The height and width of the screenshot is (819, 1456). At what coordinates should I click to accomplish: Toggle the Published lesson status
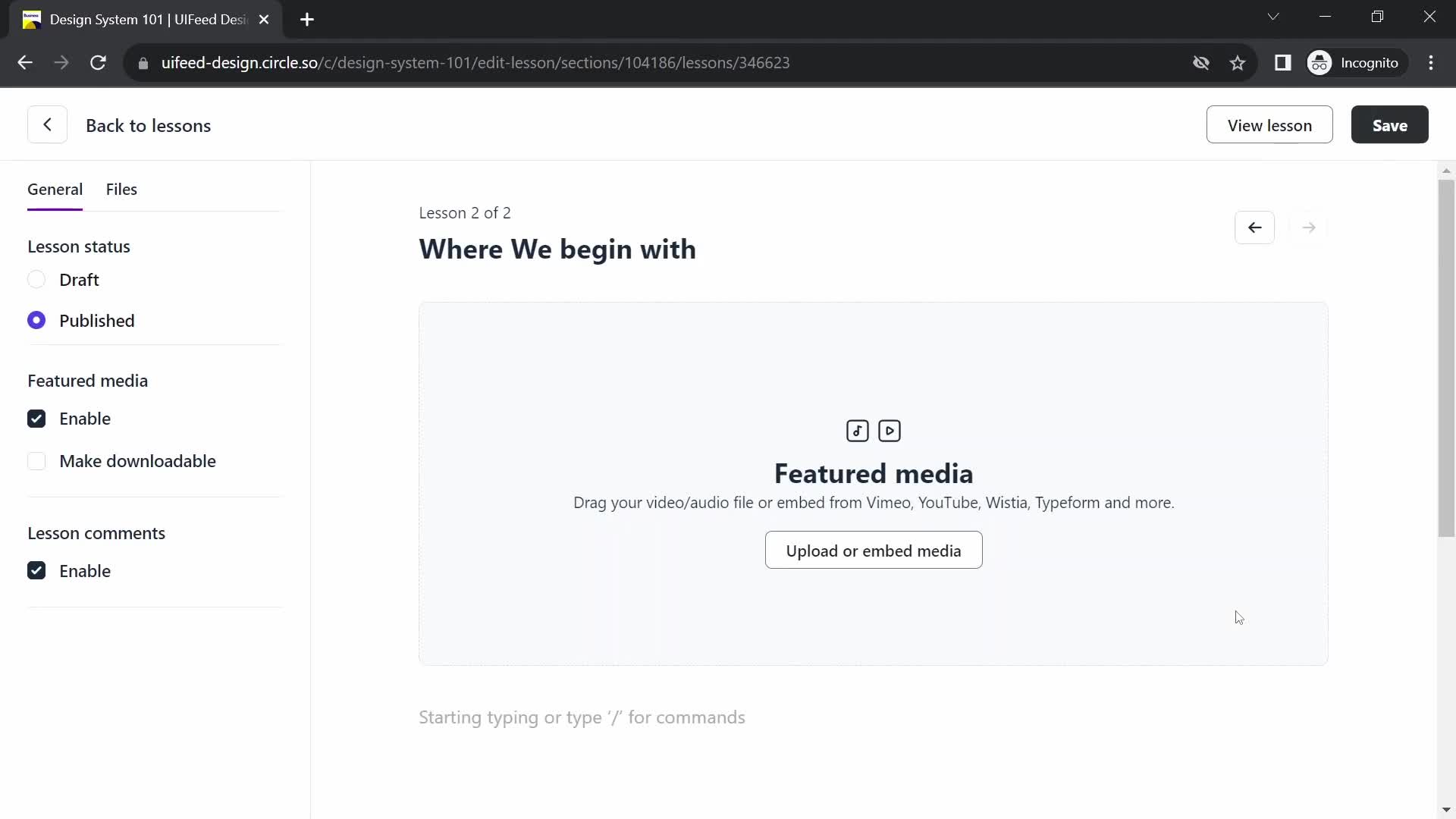(36, 320)
